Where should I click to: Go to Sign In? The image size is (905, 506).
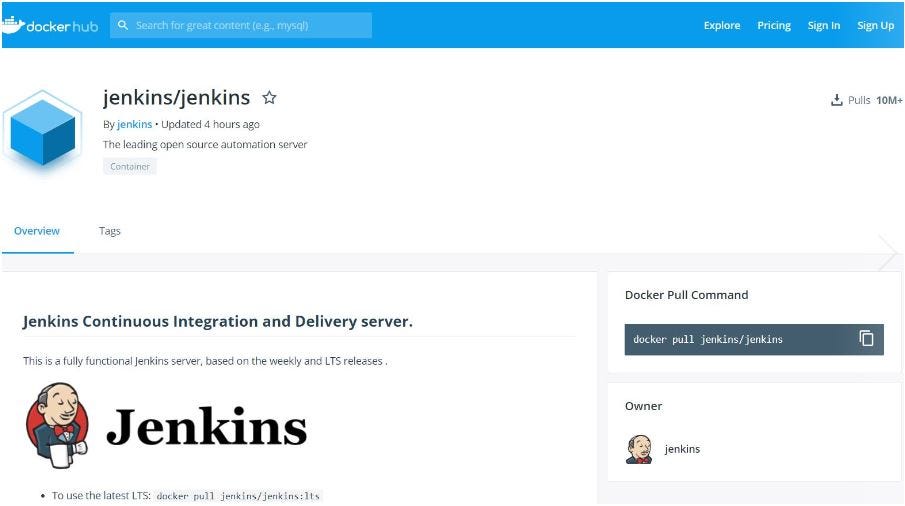point(824,25)
